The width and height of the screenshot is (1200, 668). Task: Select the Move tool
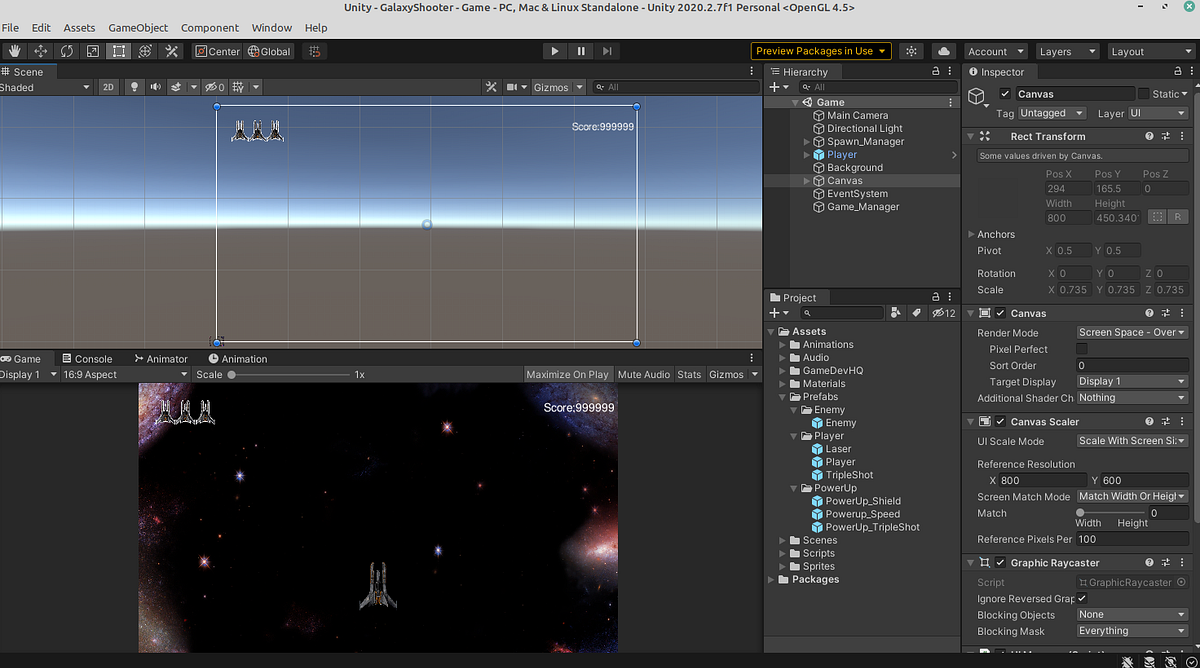(41, 51)
